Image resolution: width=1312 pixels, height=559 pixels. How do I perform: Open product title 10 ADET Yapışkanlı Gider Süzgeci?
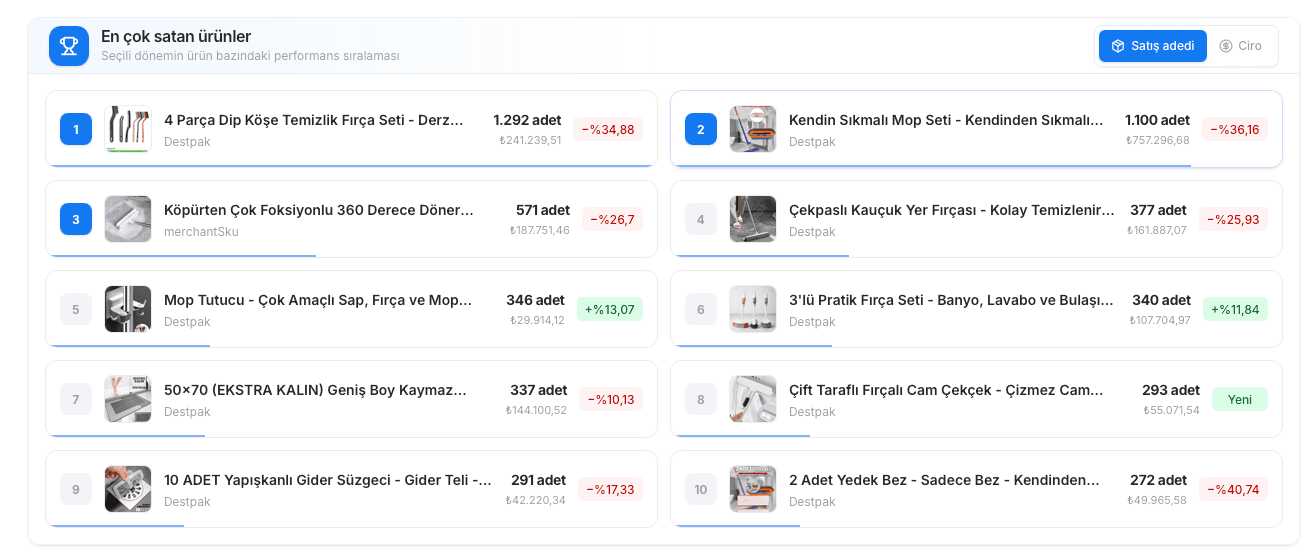pos(328,480)
